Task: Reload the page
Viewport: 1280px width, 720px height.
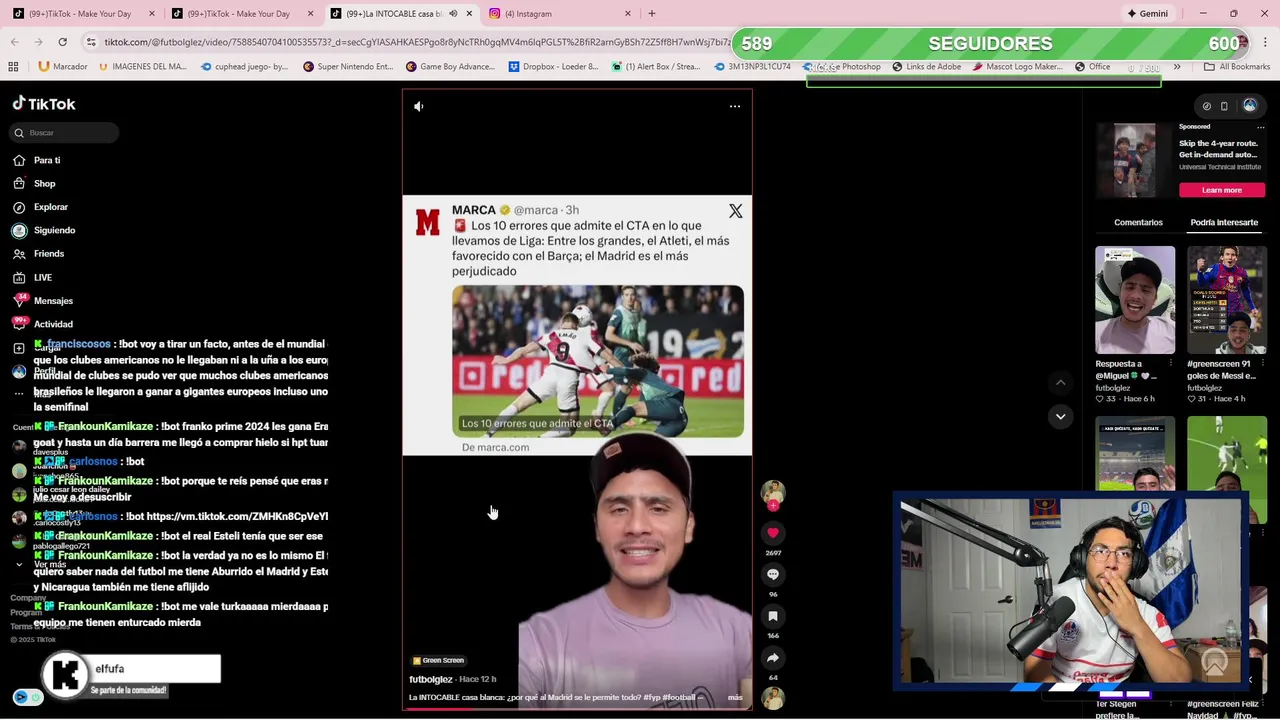Action: (62, 42)
